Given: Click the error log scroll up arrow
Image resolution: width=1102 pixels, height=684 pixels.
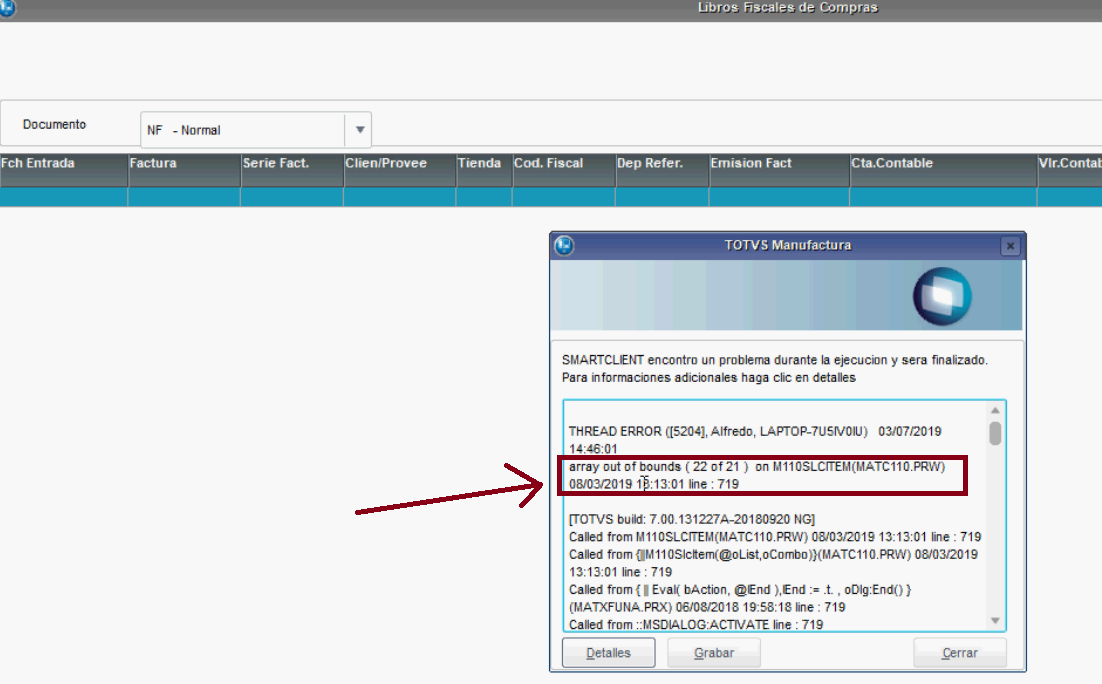Looking at the screenshot, I should pyautogui.click(x=995, y=410).
